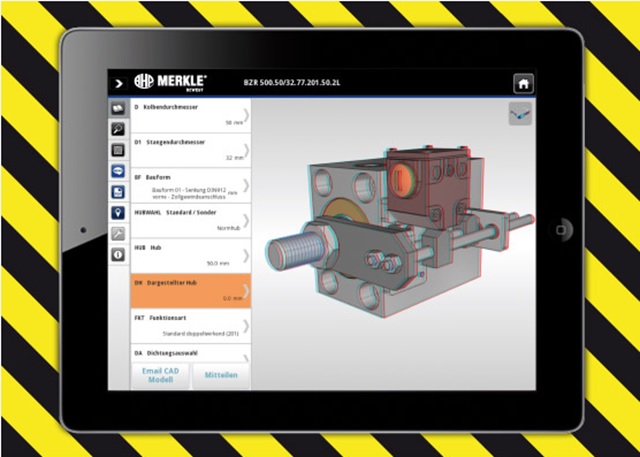The image size is (640, 457).
Task: Select the list icon in sidebar
Action: tap(118, 149)
